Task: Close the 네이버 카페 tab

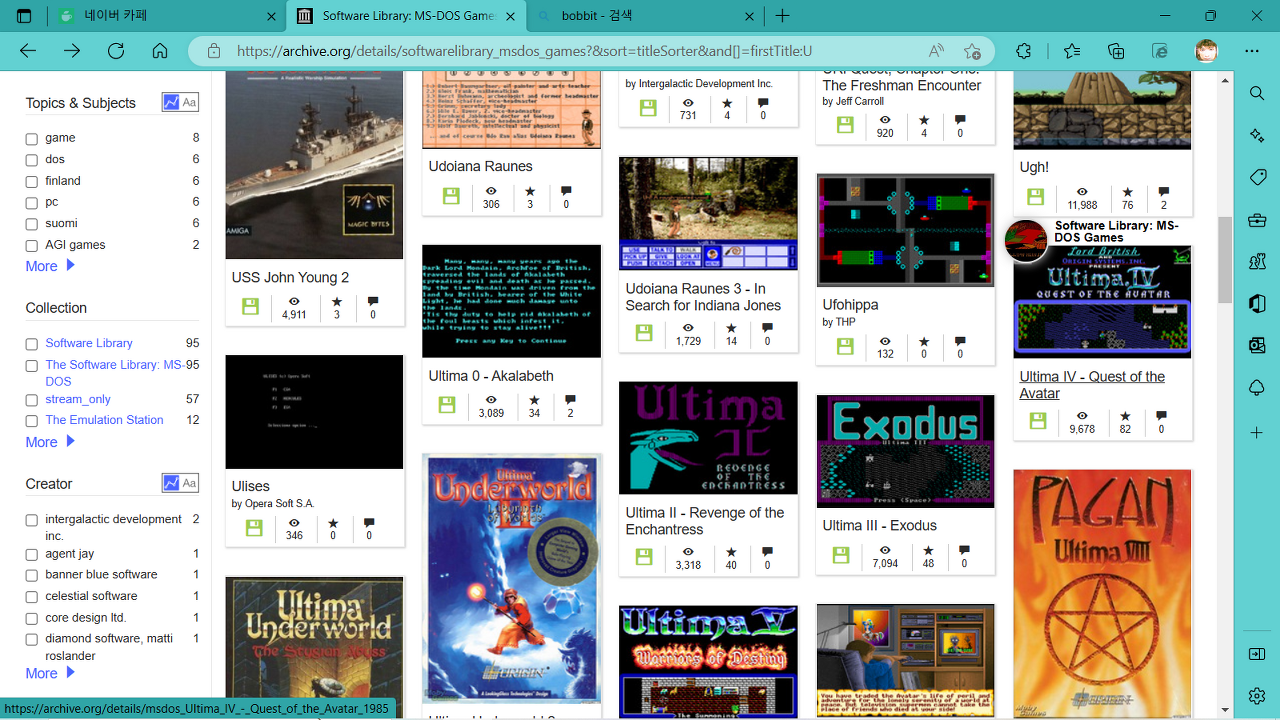Action: coord(271,16)
